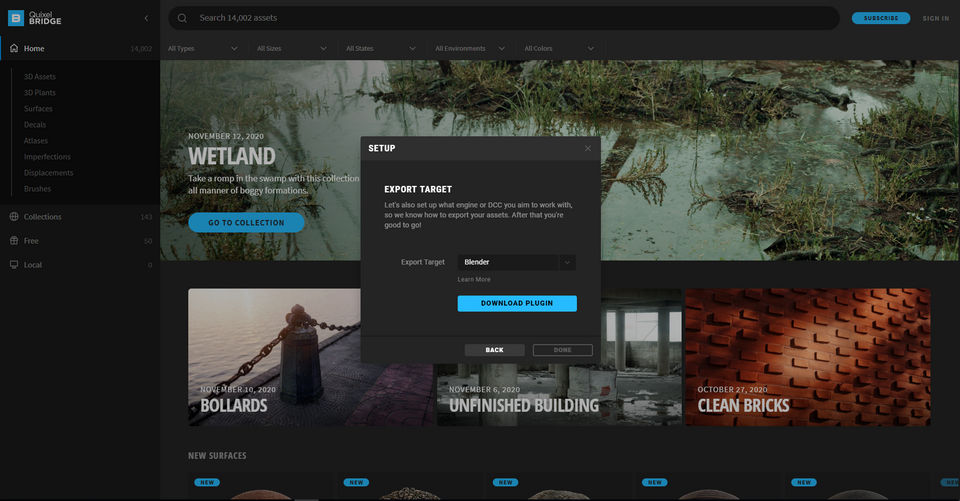Click the Quixel Bridge logo icon
This screenshot has width=960, height=501.
click(16, 18)
